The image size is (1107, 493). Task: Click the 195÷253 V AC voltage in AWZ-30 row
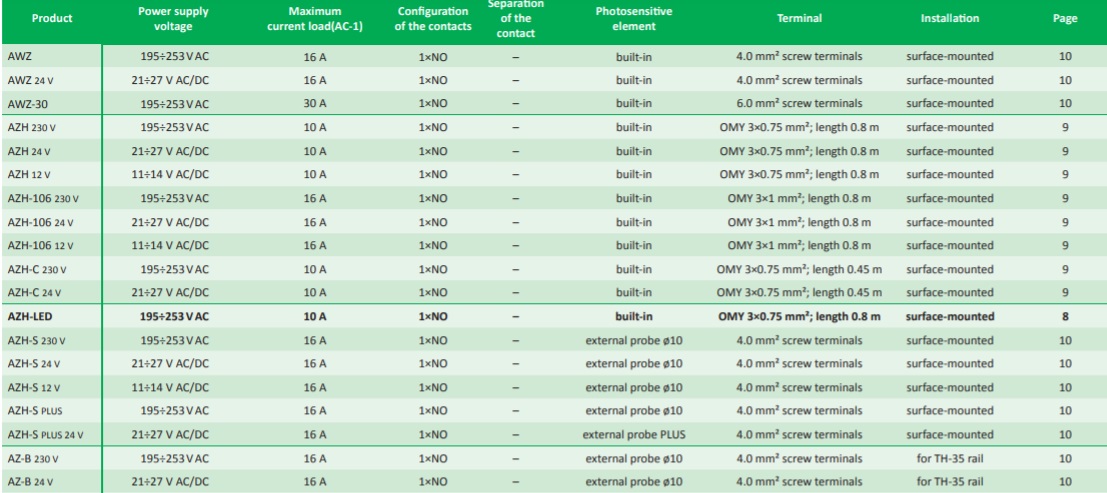pyautogui.click(x=174, y=104)
